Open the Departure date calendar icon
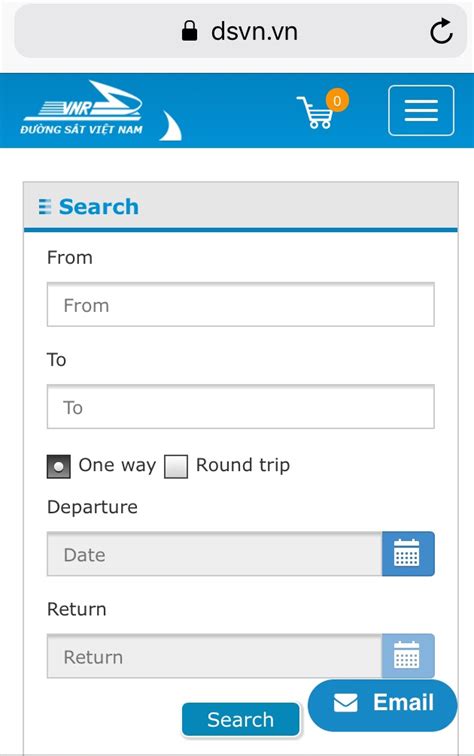The height and width of the screenshot is (756, 474). [x=408, y=554]
